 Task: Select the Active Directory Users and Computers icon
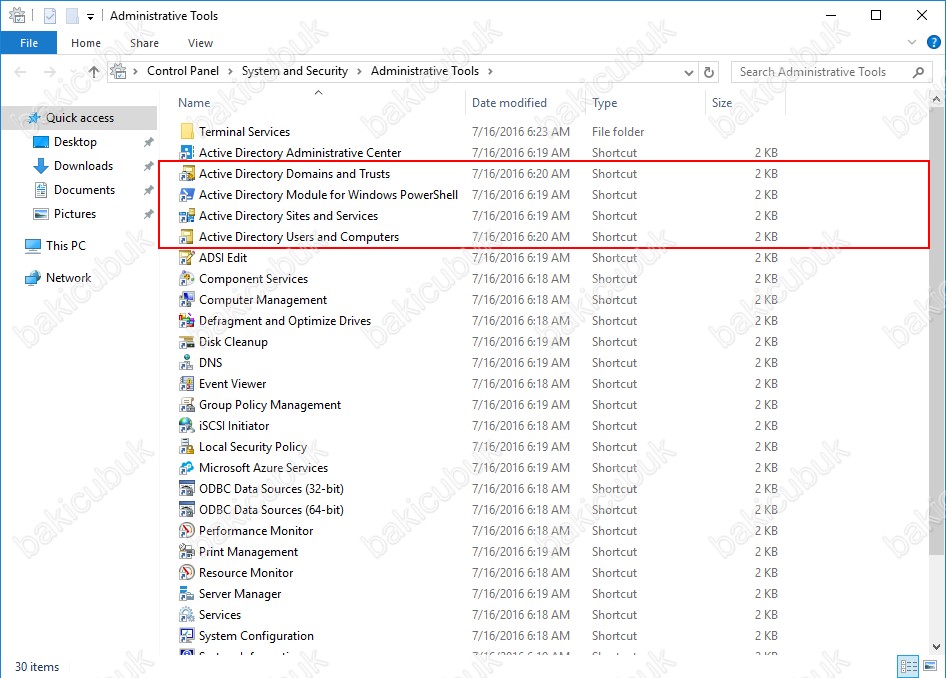(x=187, y=237)
